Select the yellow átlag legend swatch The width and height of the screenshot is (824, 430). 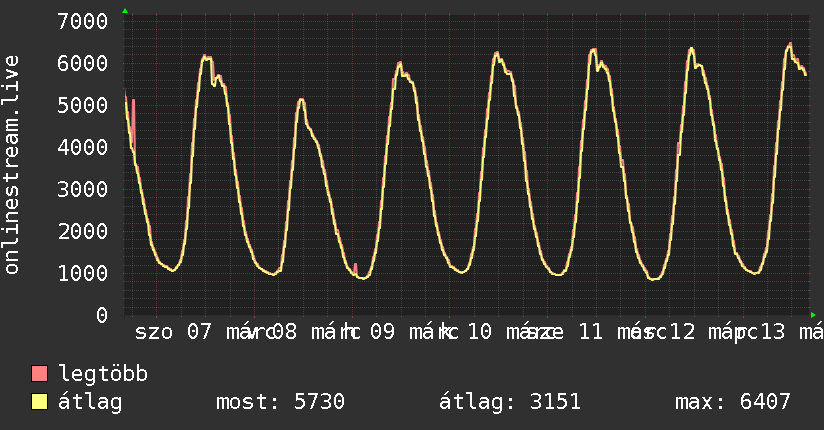pos(40,403)
